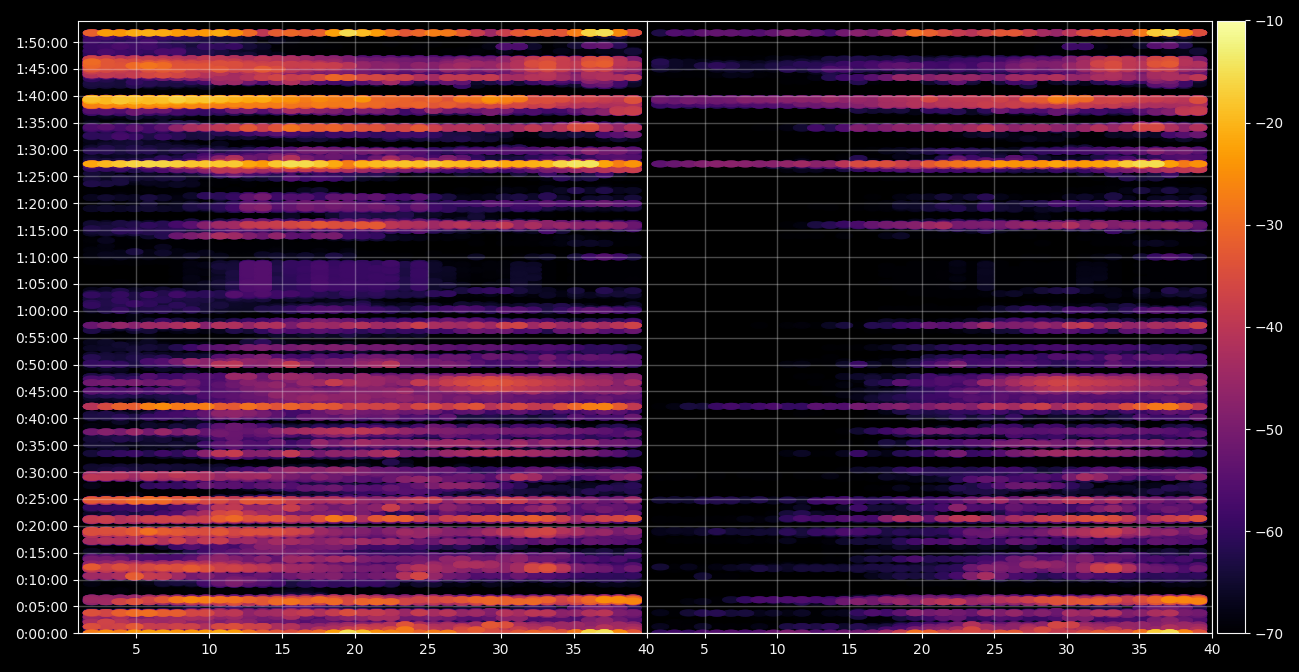Click x-axis label 30 of the right heatmap

coord(1067,649)
